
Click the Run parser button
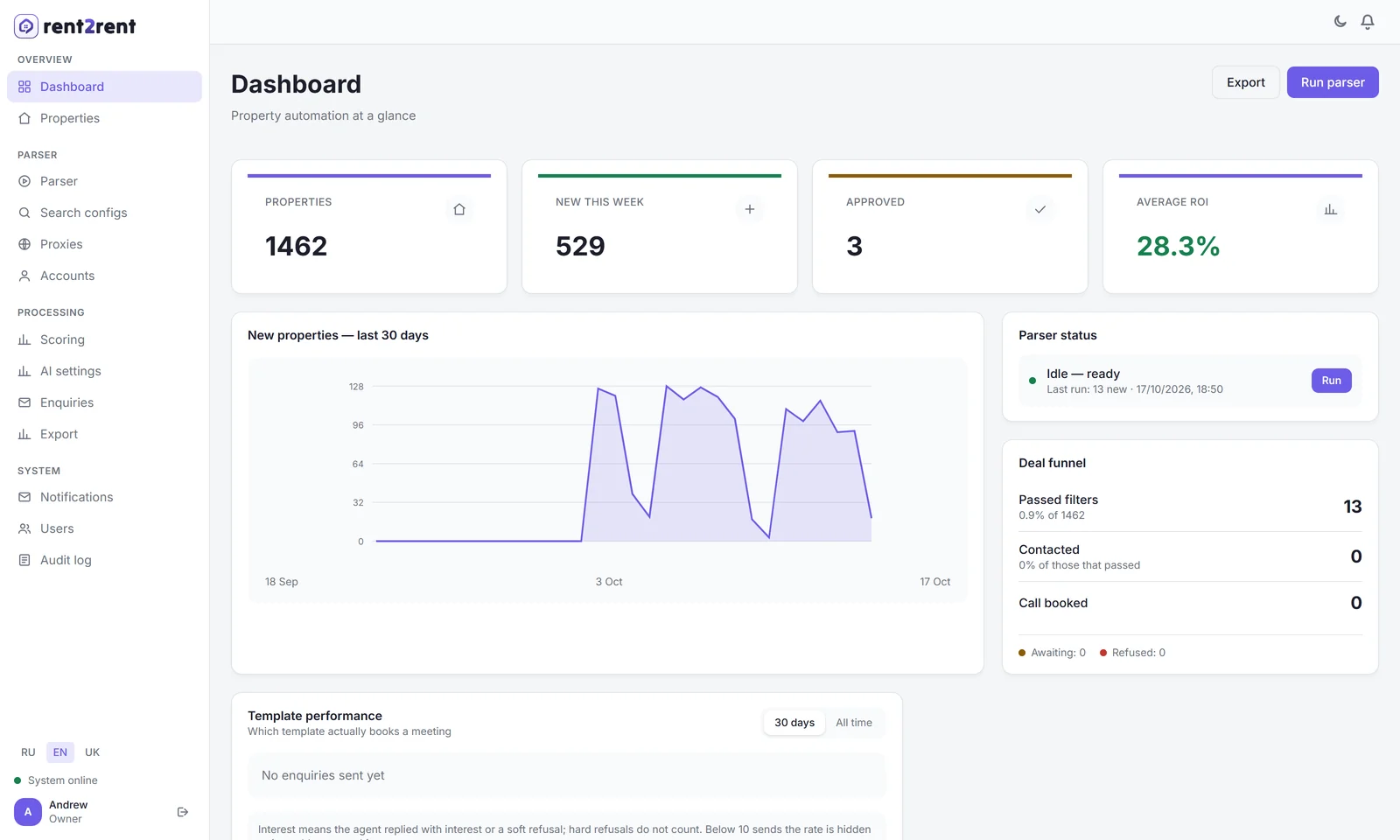[x=1333, y=82]
